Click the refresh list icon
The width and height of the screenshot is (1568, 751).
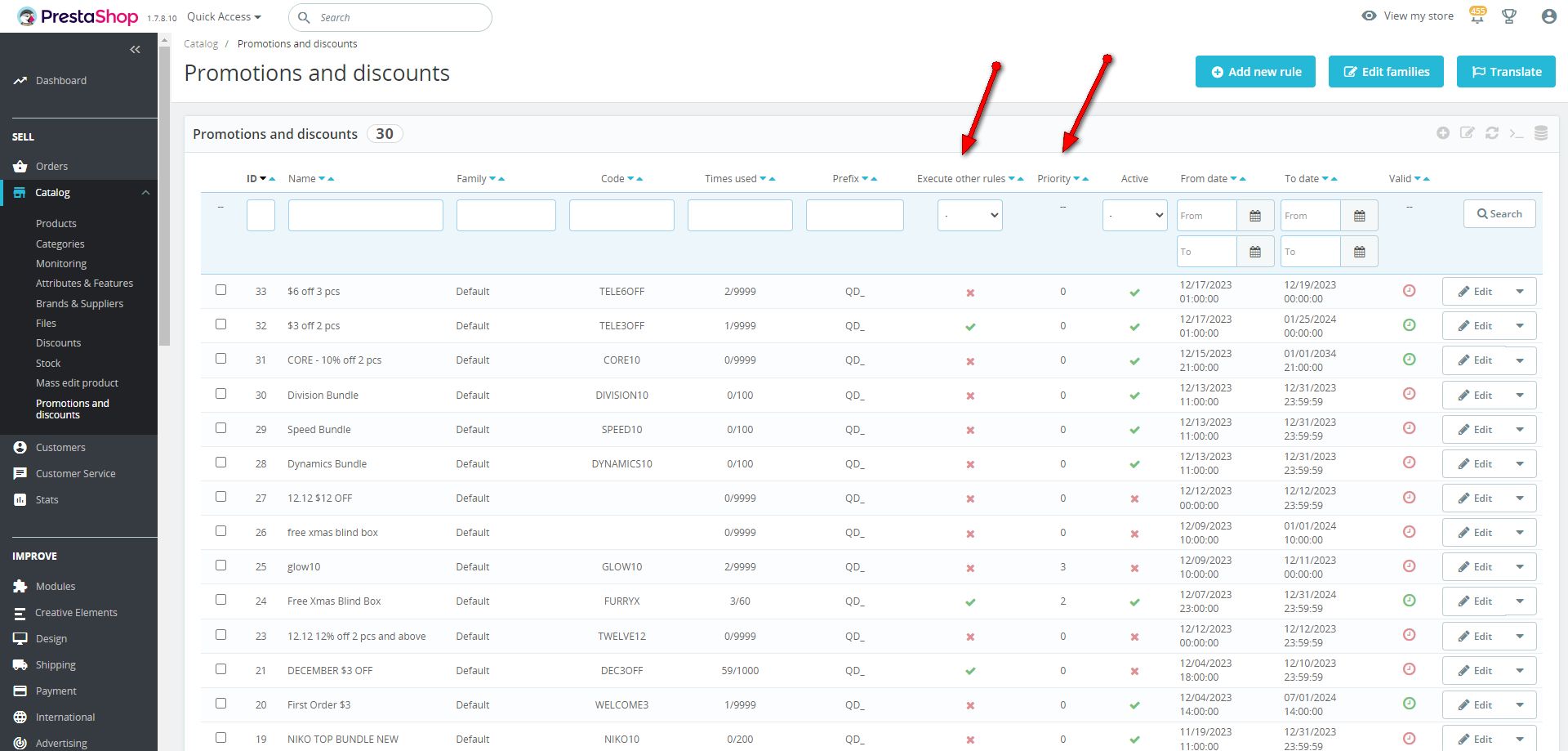point(1492,133)
